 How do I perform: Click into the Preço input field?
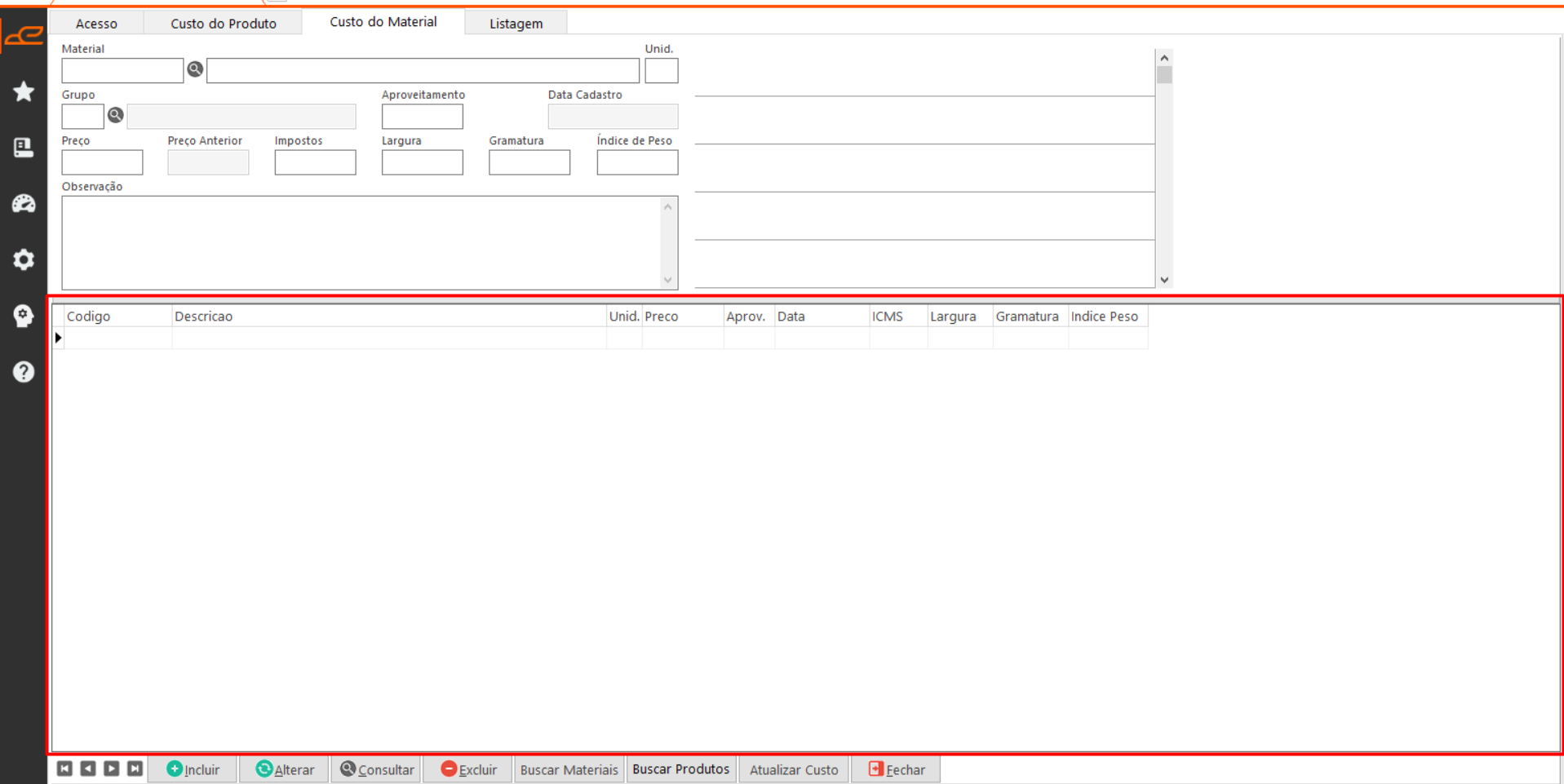[x=102, y=162]
